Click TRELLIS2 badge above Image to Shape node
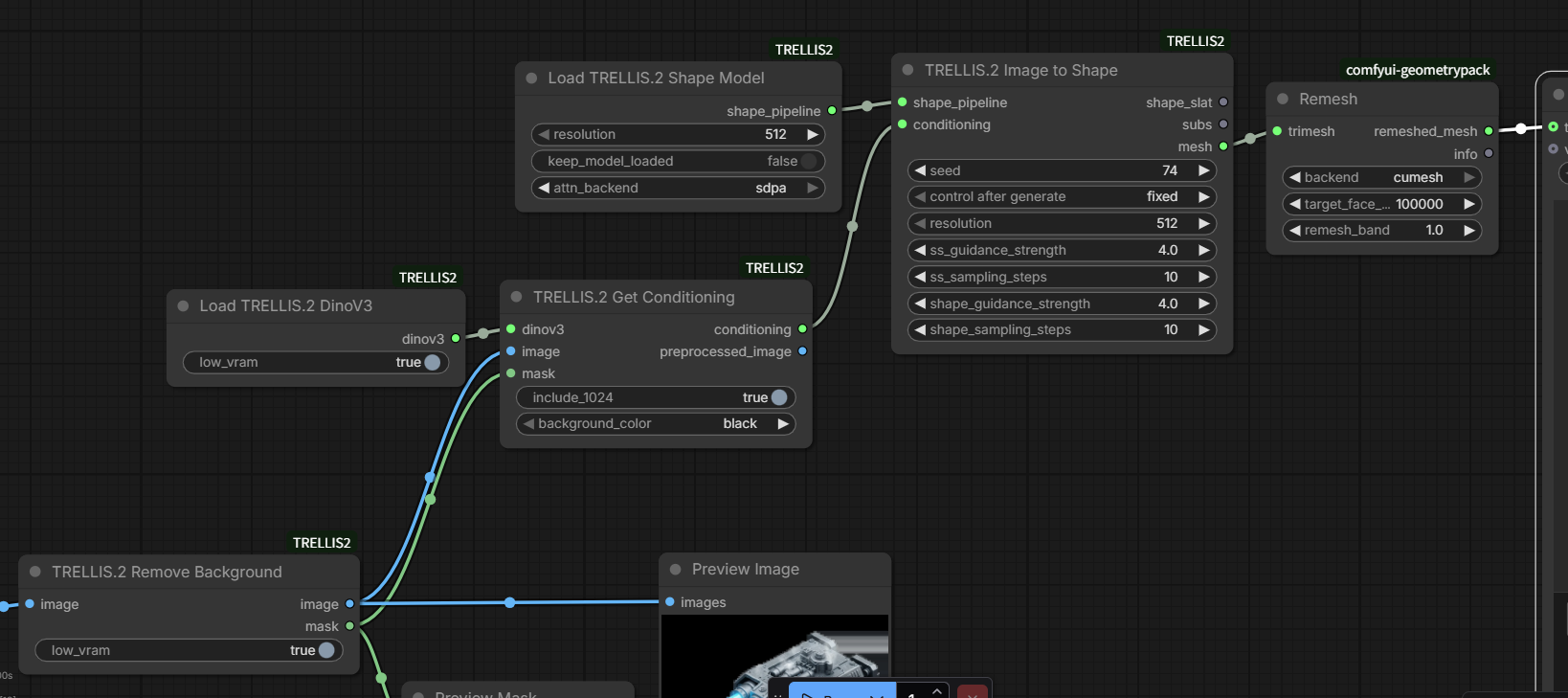The height and width of the screenshot is (698, 1568). click(x=1195, y=41)
